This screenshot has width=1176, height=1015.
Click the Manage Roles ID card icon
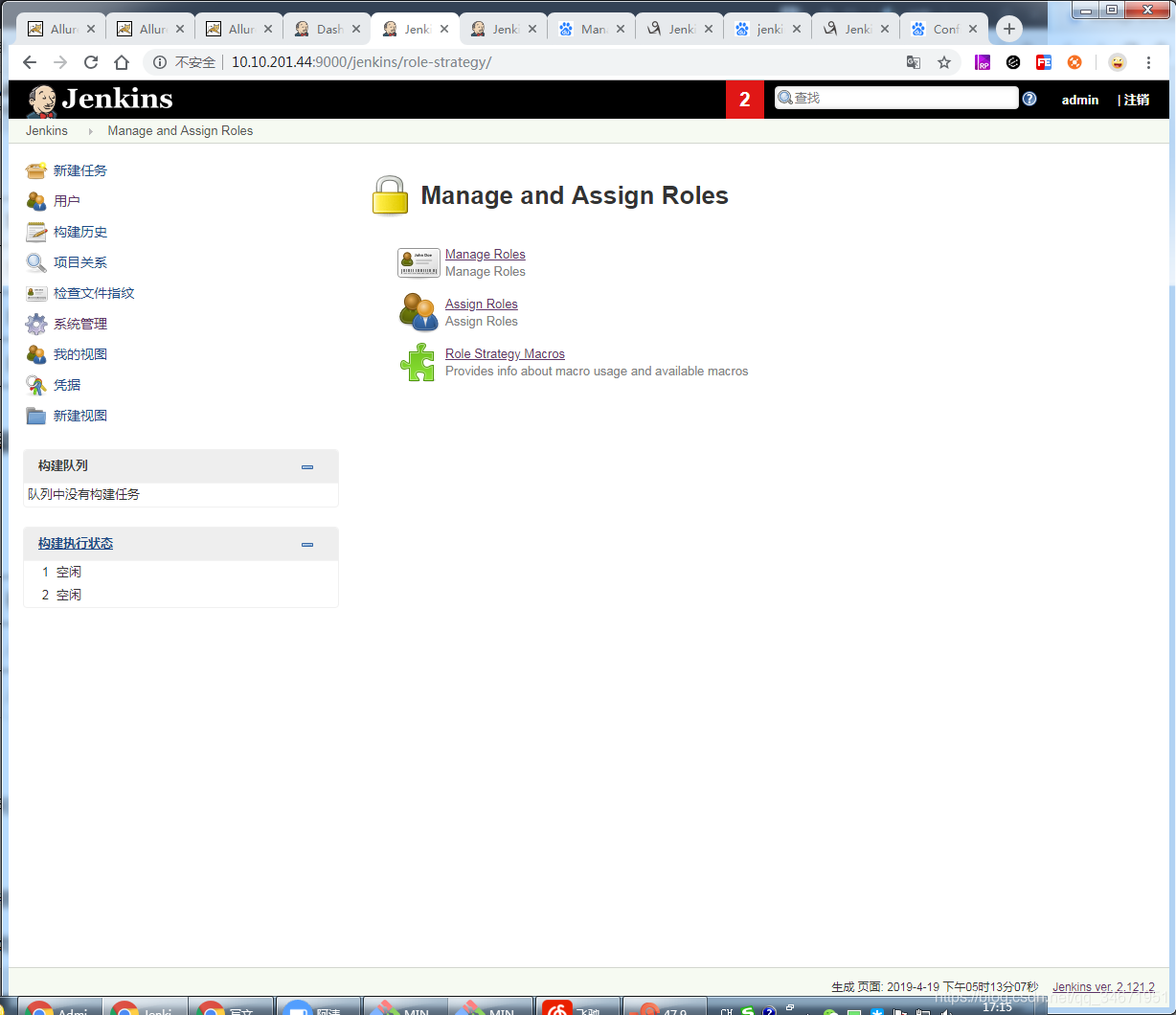(418, 262)
